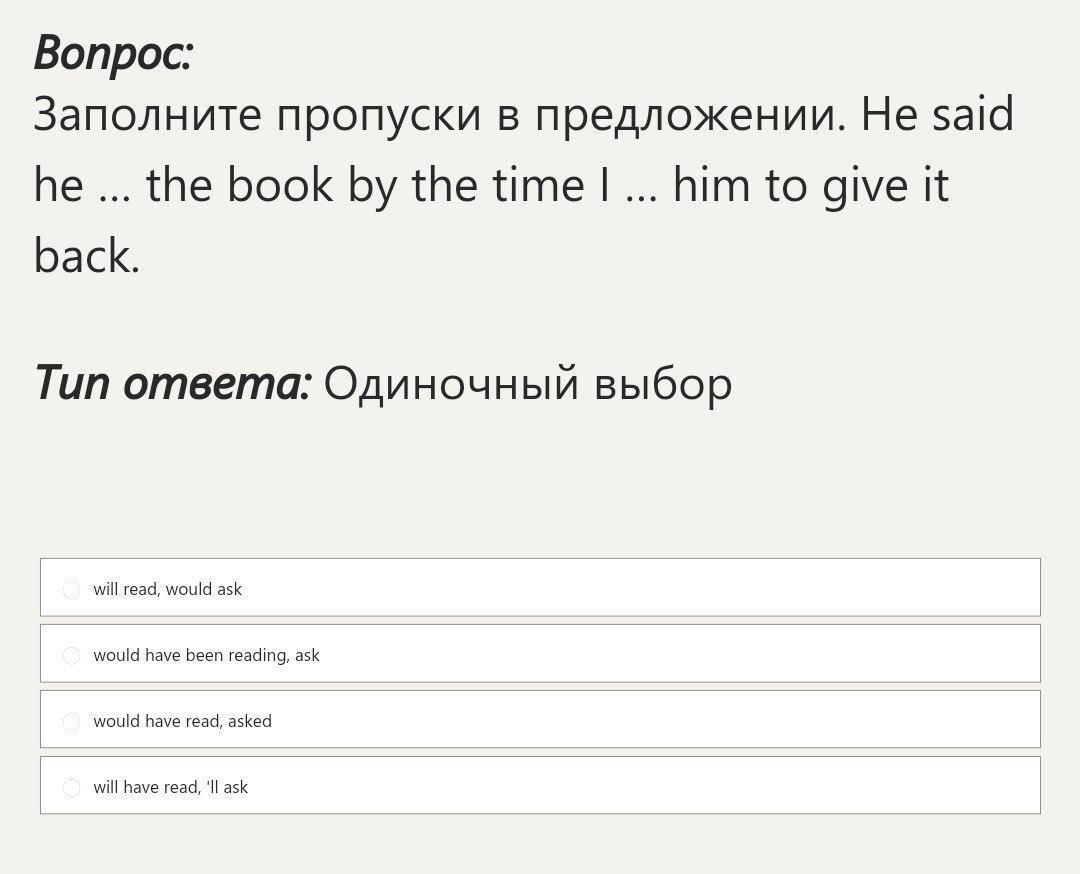Screen dimensions: 1080x874
Task: Click the 'Тип ответа:' label
Action: click(173, 382)
